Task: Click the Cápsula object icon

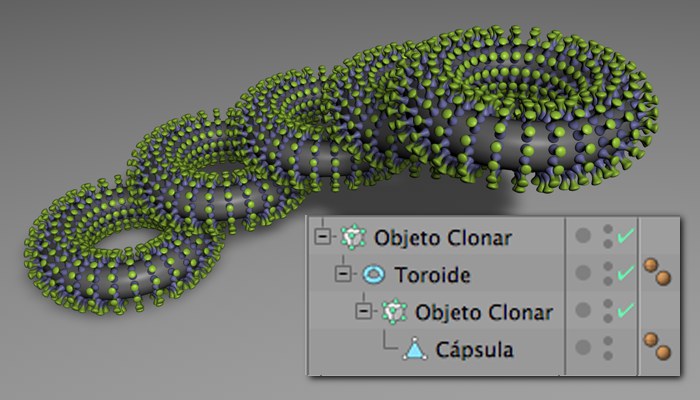Action: 415,349
